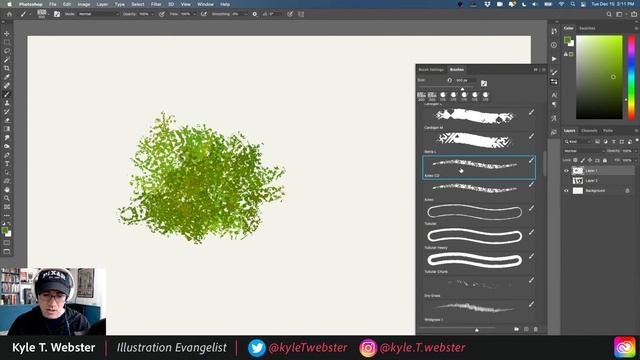Open Brushes panel flyout menu
The image size is (640, 360).
click(x=544, y=69)
